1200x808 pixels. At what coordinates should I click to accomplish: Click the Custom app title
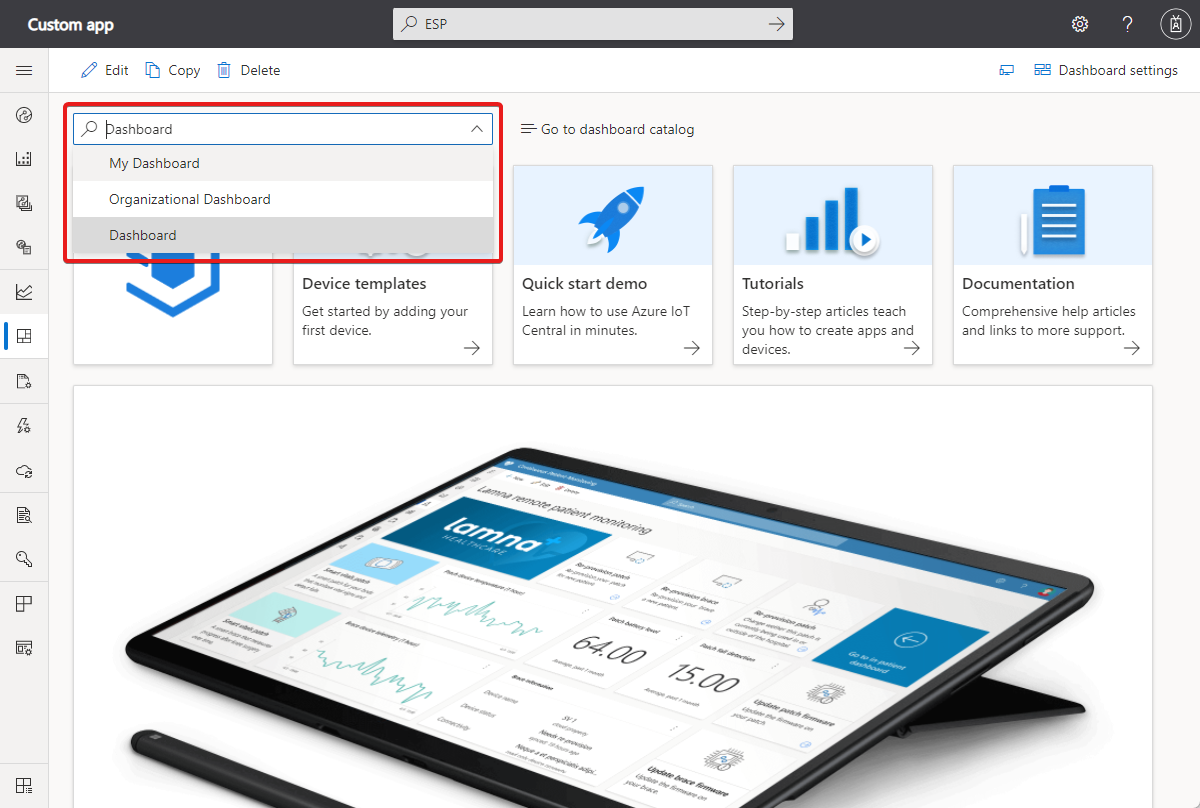coord(71,24)
